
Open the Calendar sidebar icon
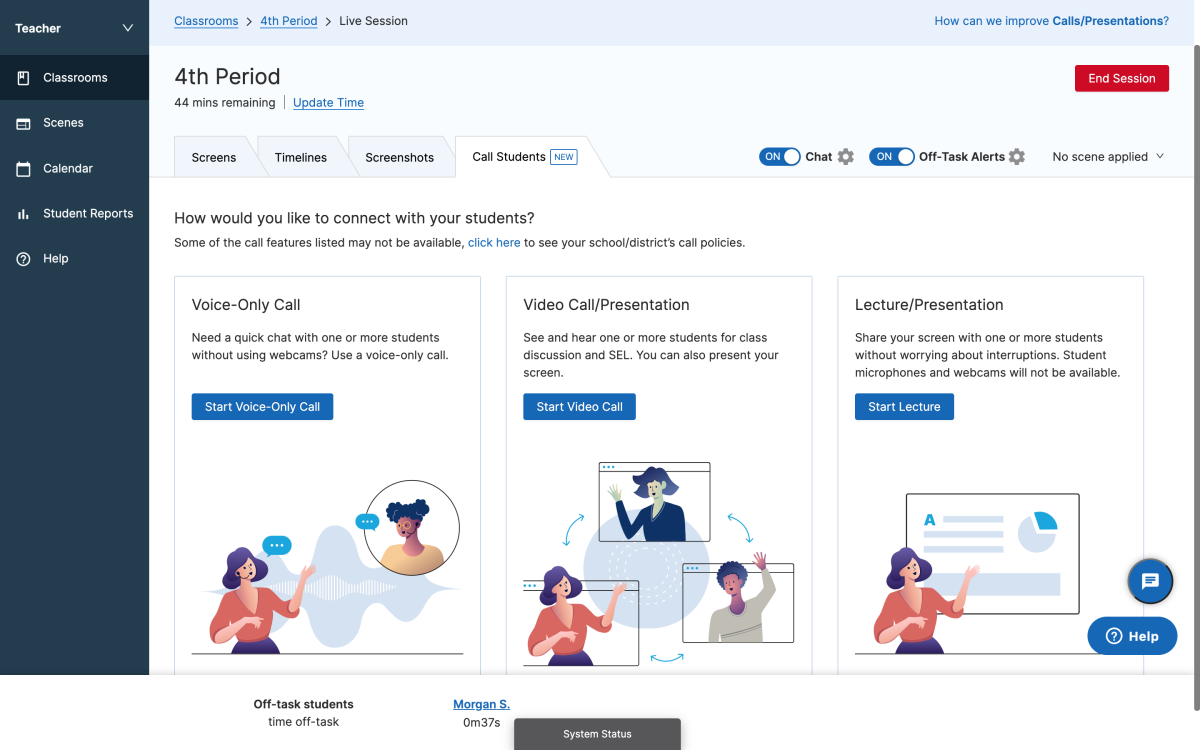tap(24, 169)
